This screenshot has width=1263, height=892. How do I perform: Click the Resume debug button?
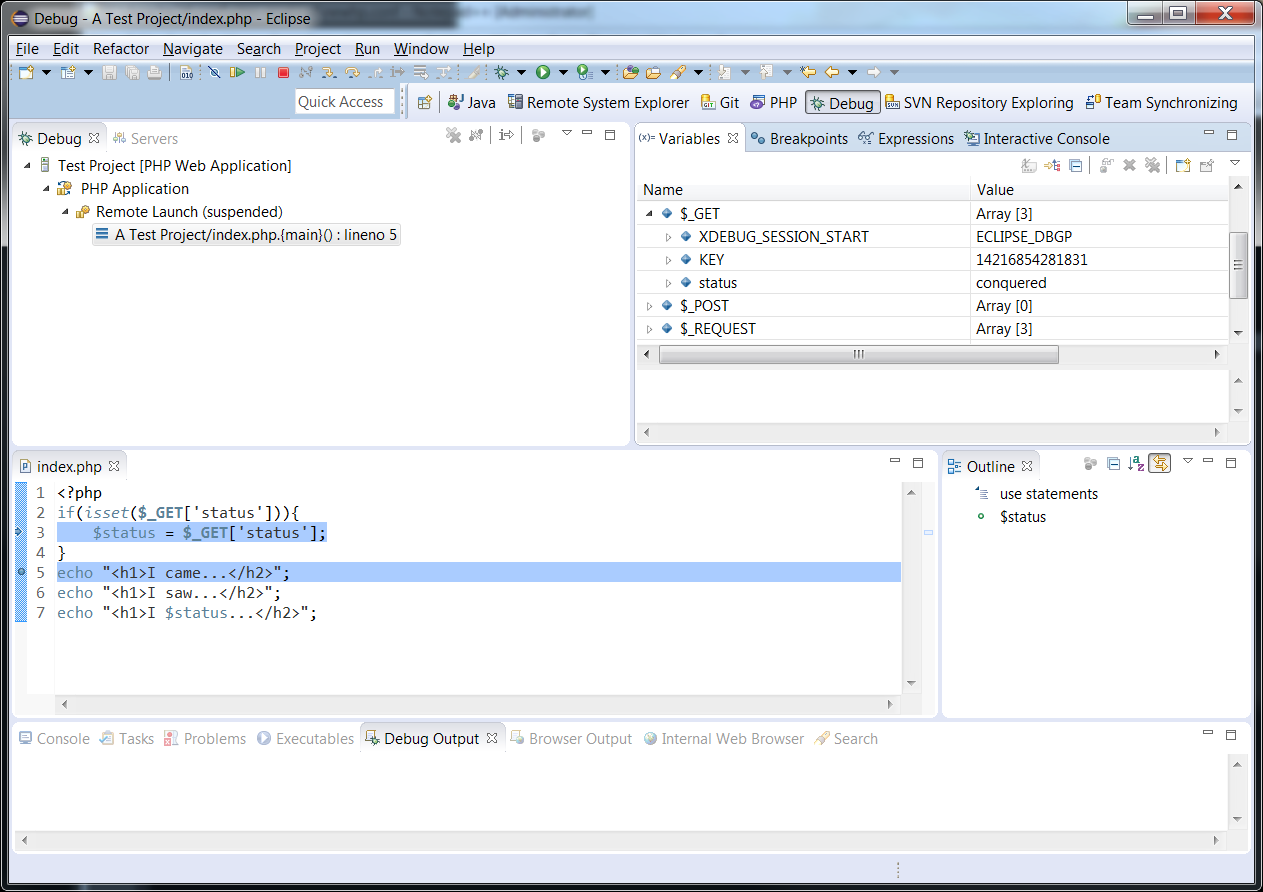[237, 72]
